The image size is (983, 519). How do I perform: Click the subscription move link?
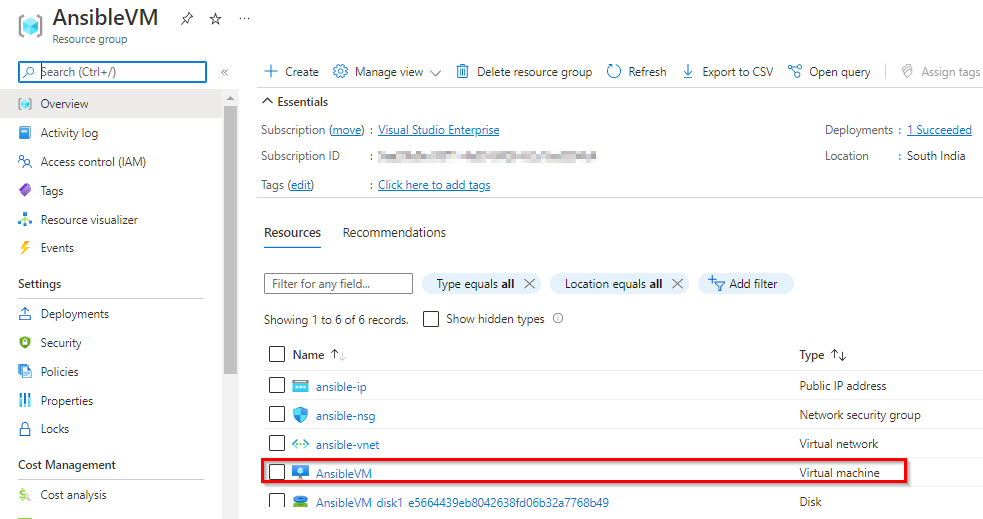tap(347, 130)
